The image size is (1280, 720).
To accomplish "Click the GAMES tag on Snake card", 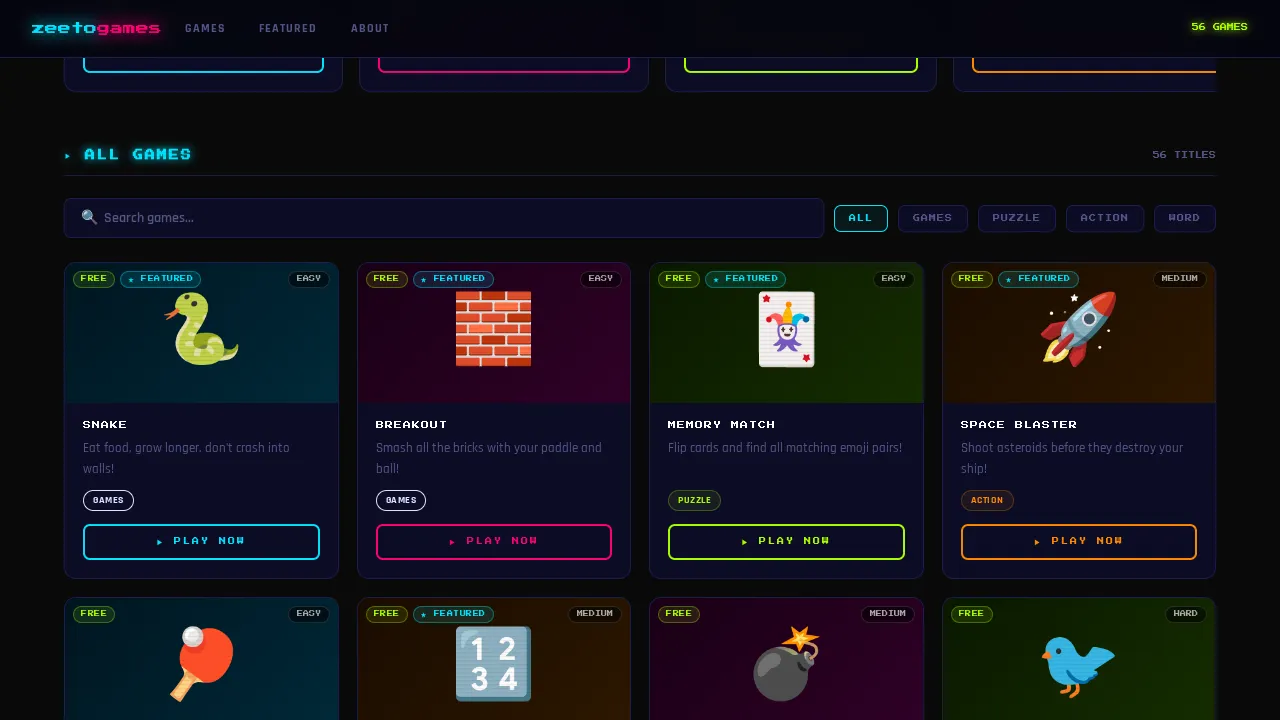I will point(108,500).
